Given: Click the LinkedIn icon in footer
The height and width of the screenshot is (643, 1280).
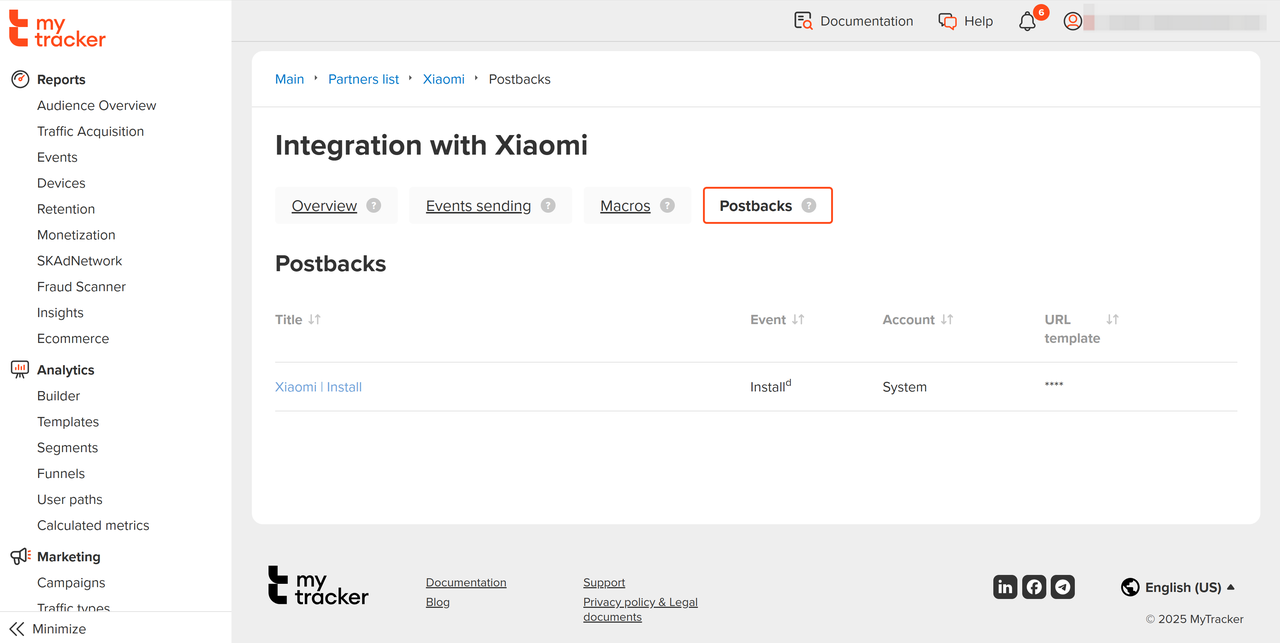Looking at the screenshot, I should click(x=1005, y=587).
